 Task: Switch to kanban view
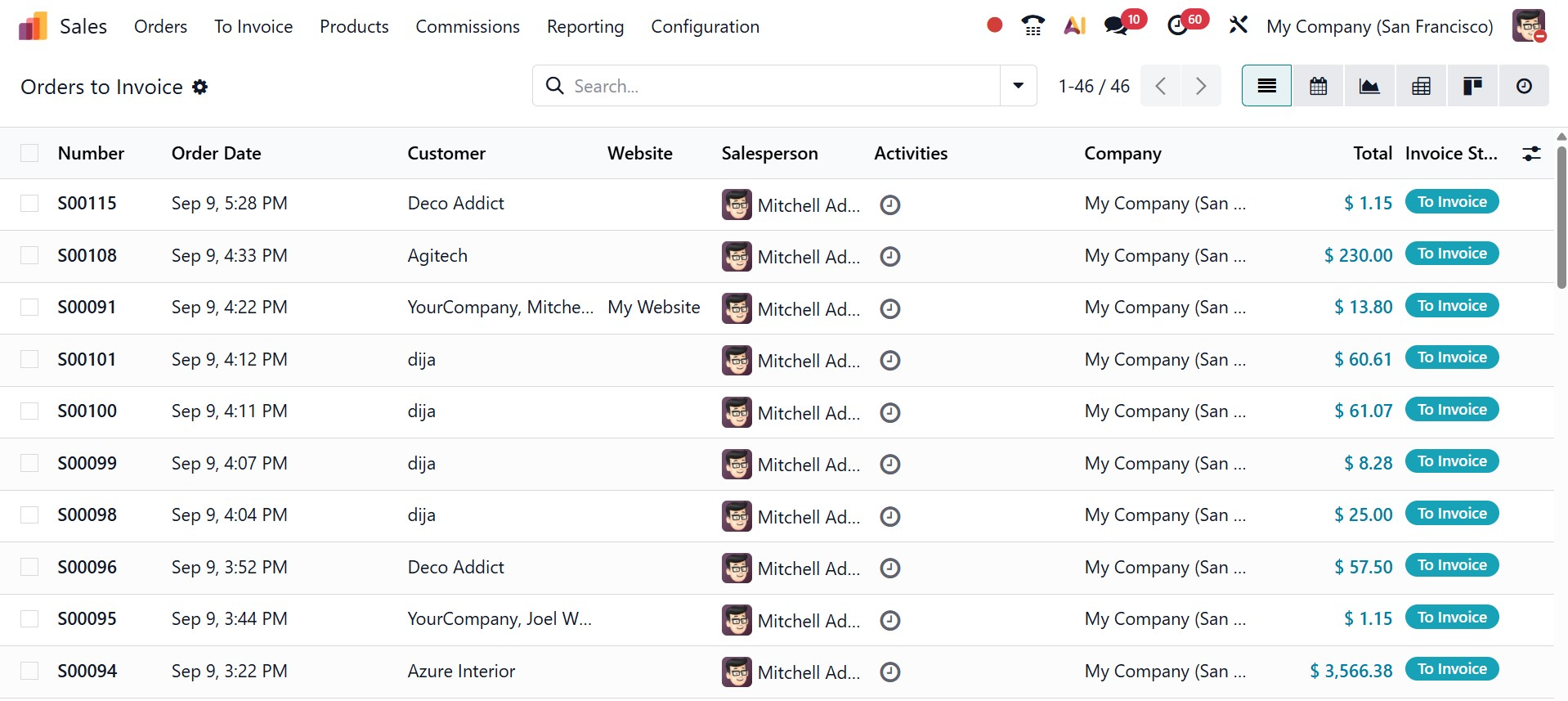1472,86
